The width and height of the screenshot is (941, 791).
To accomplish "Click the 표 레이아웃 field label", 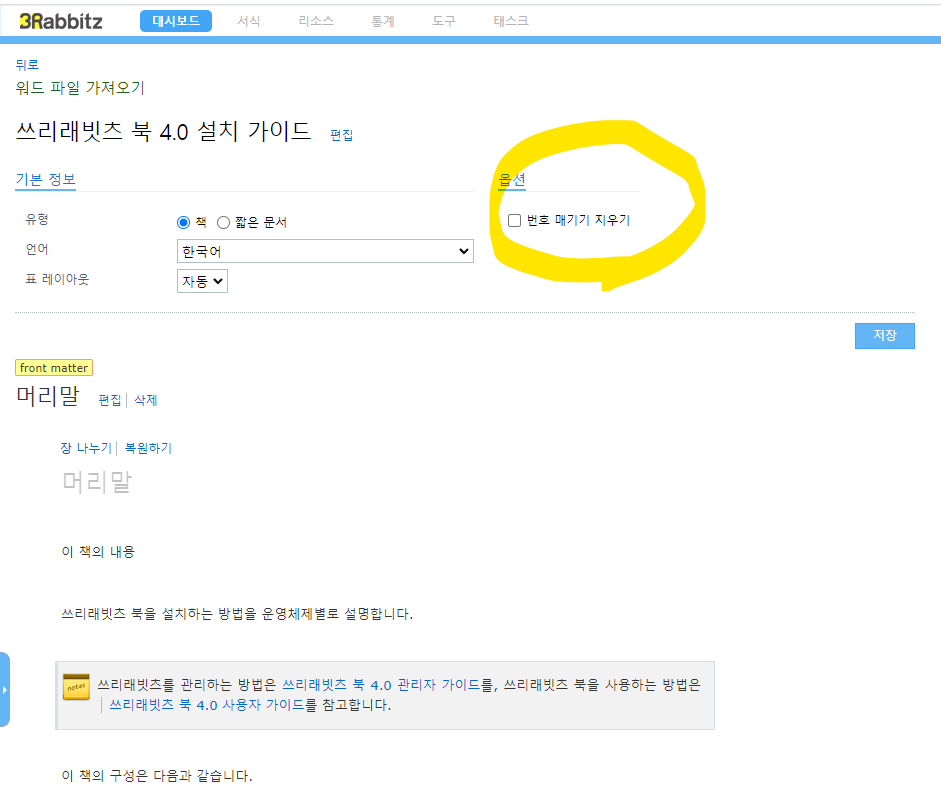I will (57, 279).
